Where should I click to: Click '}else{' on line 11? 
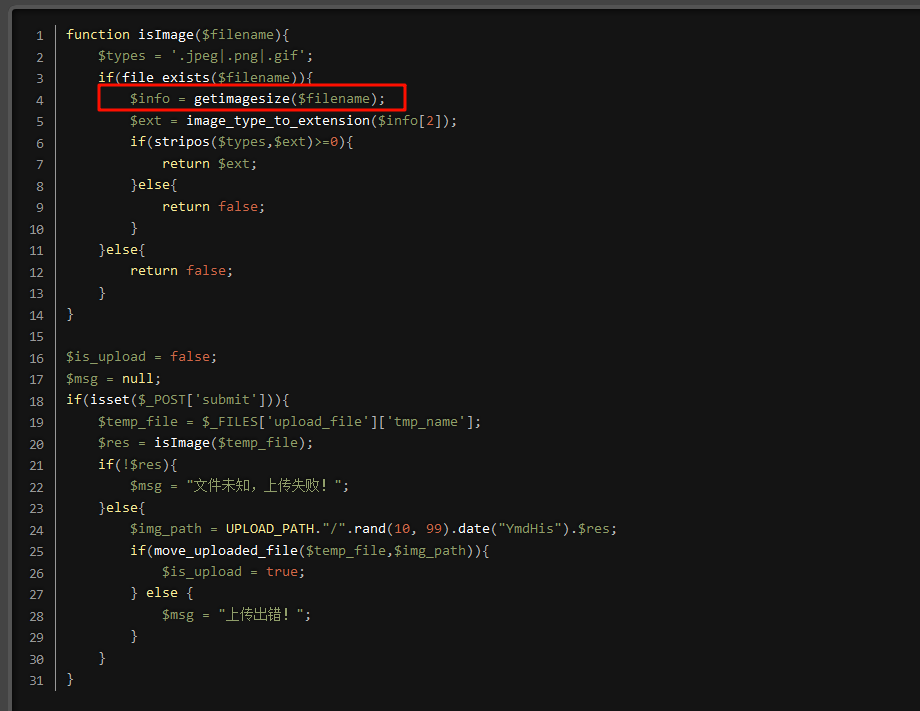(121, 249)
